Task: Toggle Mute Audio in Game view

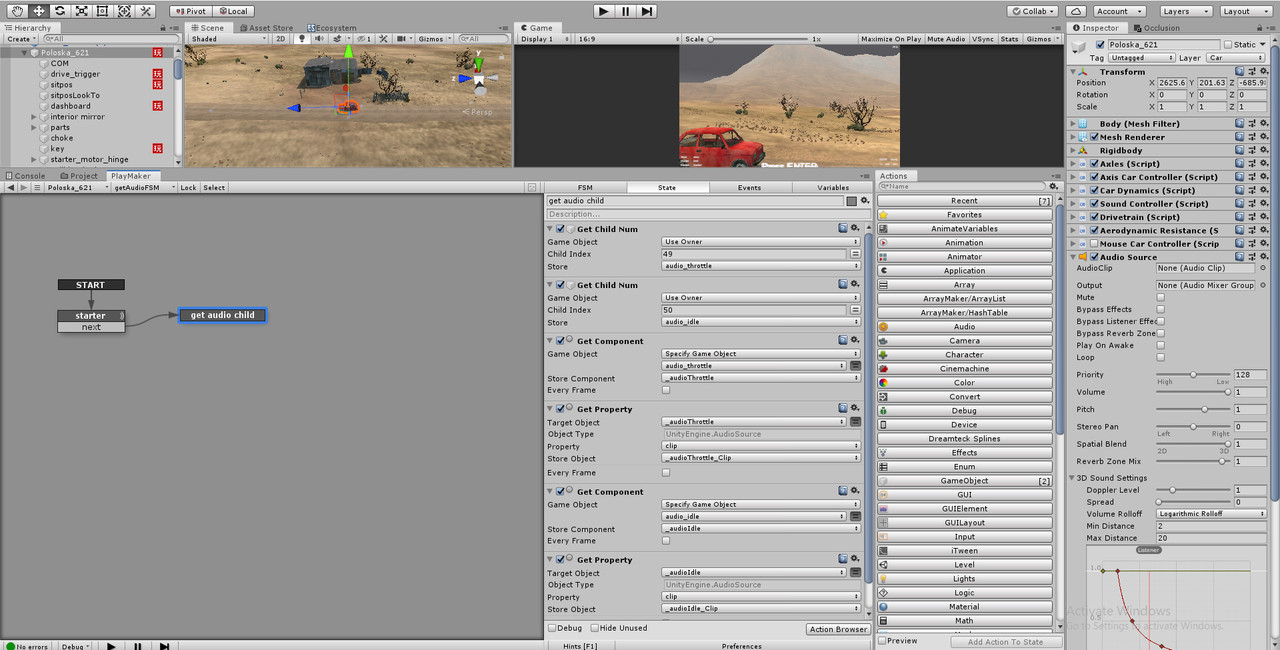Action: point(946,39)
